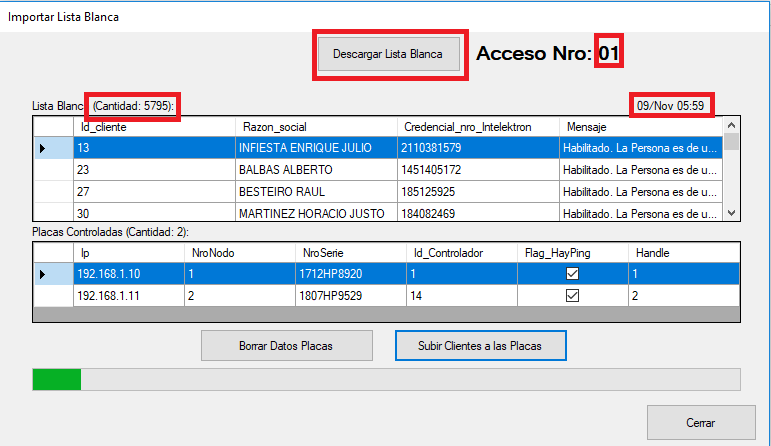
Task: Close the dialog with Cerrar button
Action: pos(700,423)
